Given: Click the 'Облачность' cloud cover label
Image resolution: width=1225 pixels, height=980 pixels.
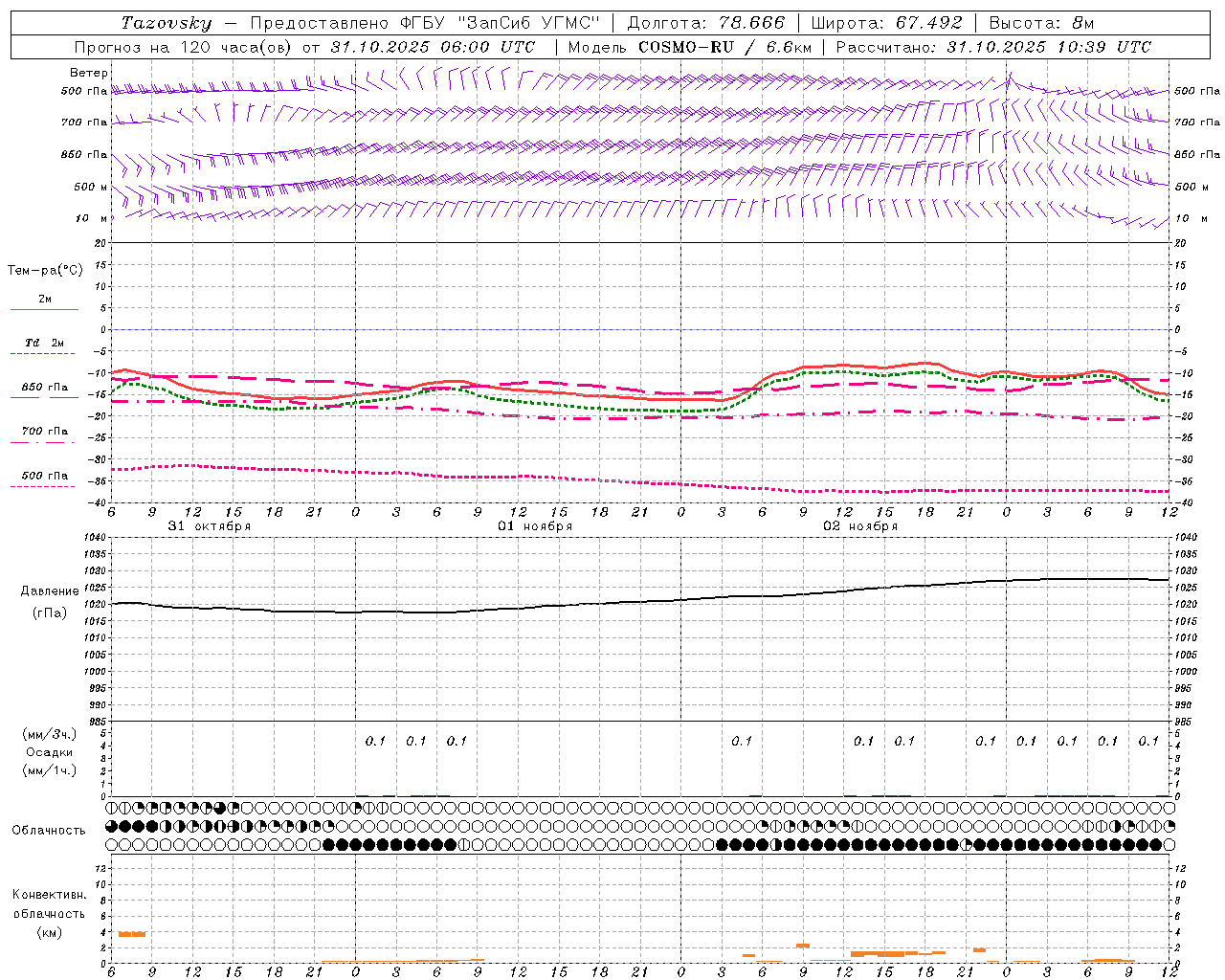Looking at the screenshot, I should tap(49, 831).
